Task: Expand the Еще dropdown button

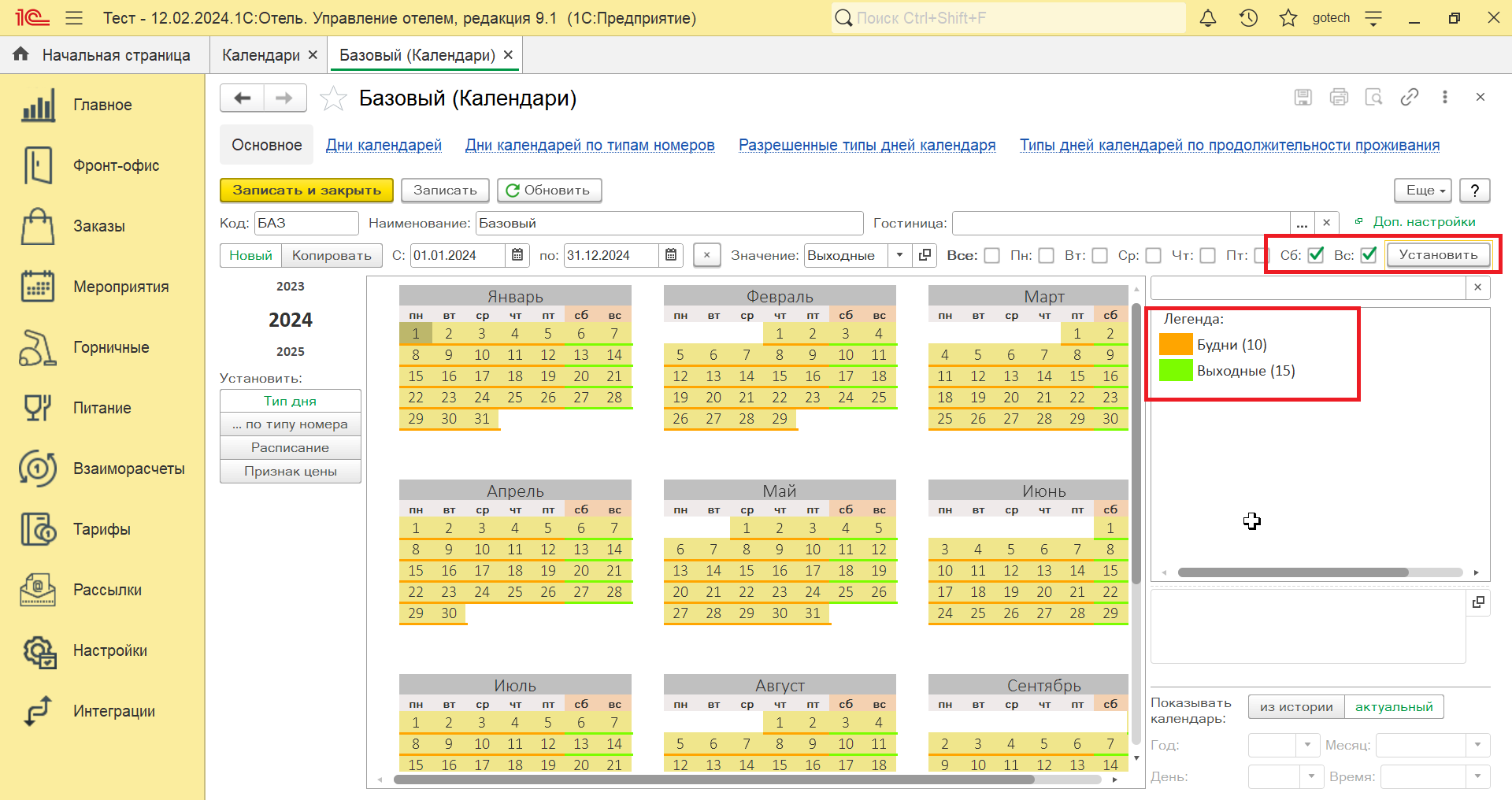Action: point(1423,191)
